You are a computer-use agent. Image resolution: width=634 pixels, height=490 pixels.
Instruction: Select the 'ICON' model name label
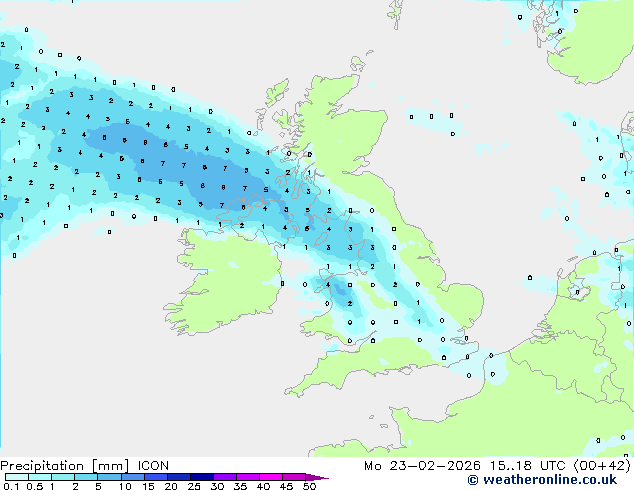click(153, 466)
